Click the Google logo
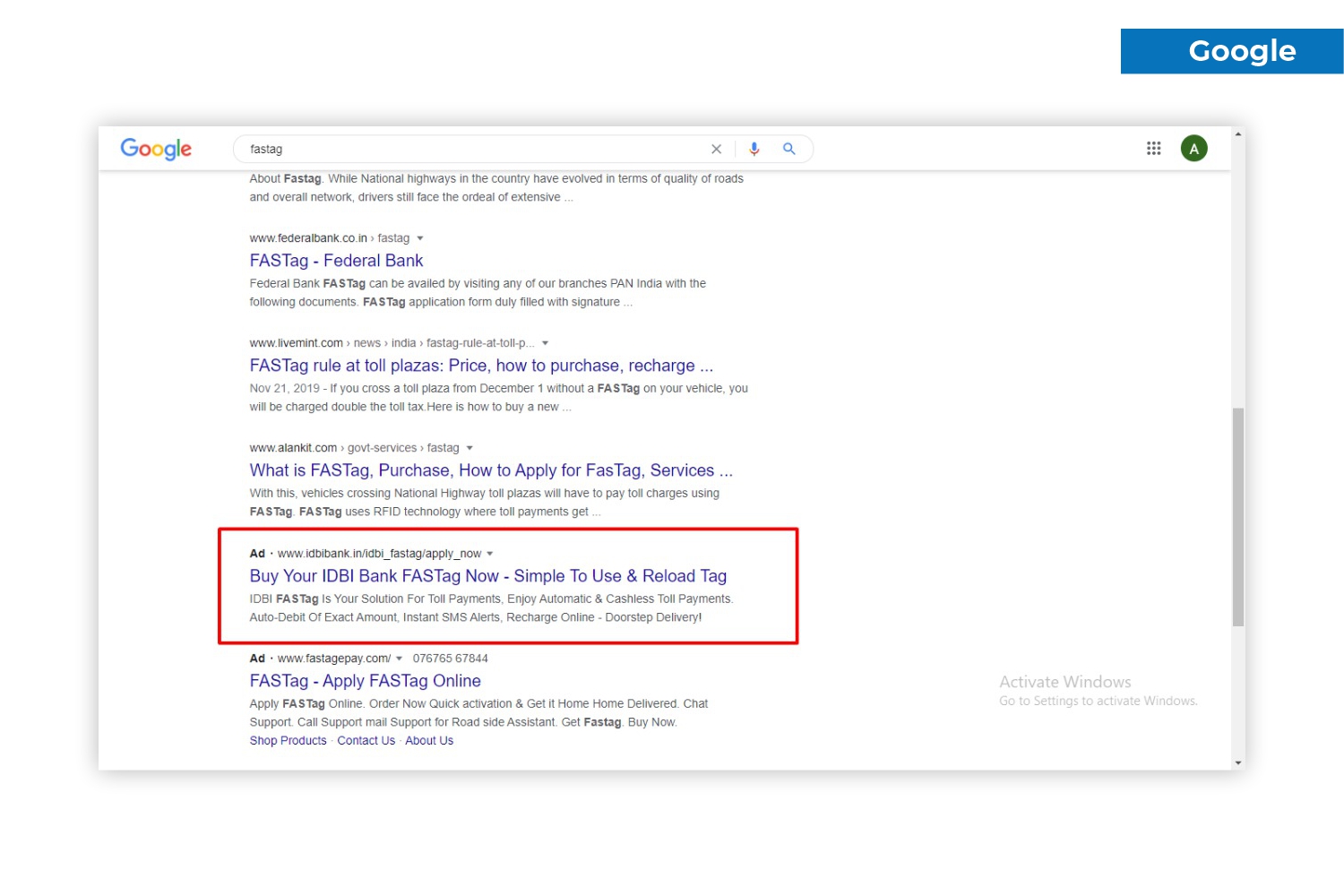 click(x=156, y=149)
